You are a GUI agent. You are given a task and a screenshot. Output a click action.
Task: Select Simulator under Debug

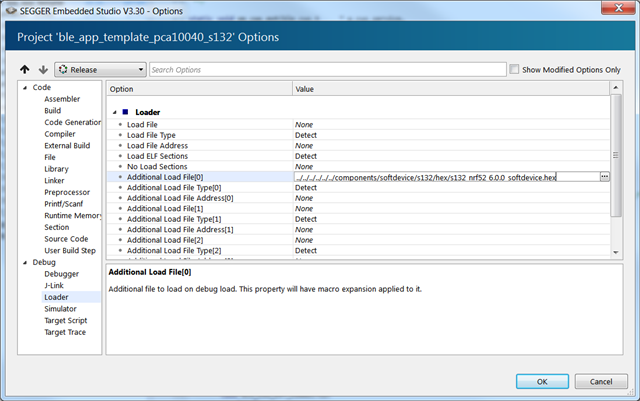(x=60, y=309)
